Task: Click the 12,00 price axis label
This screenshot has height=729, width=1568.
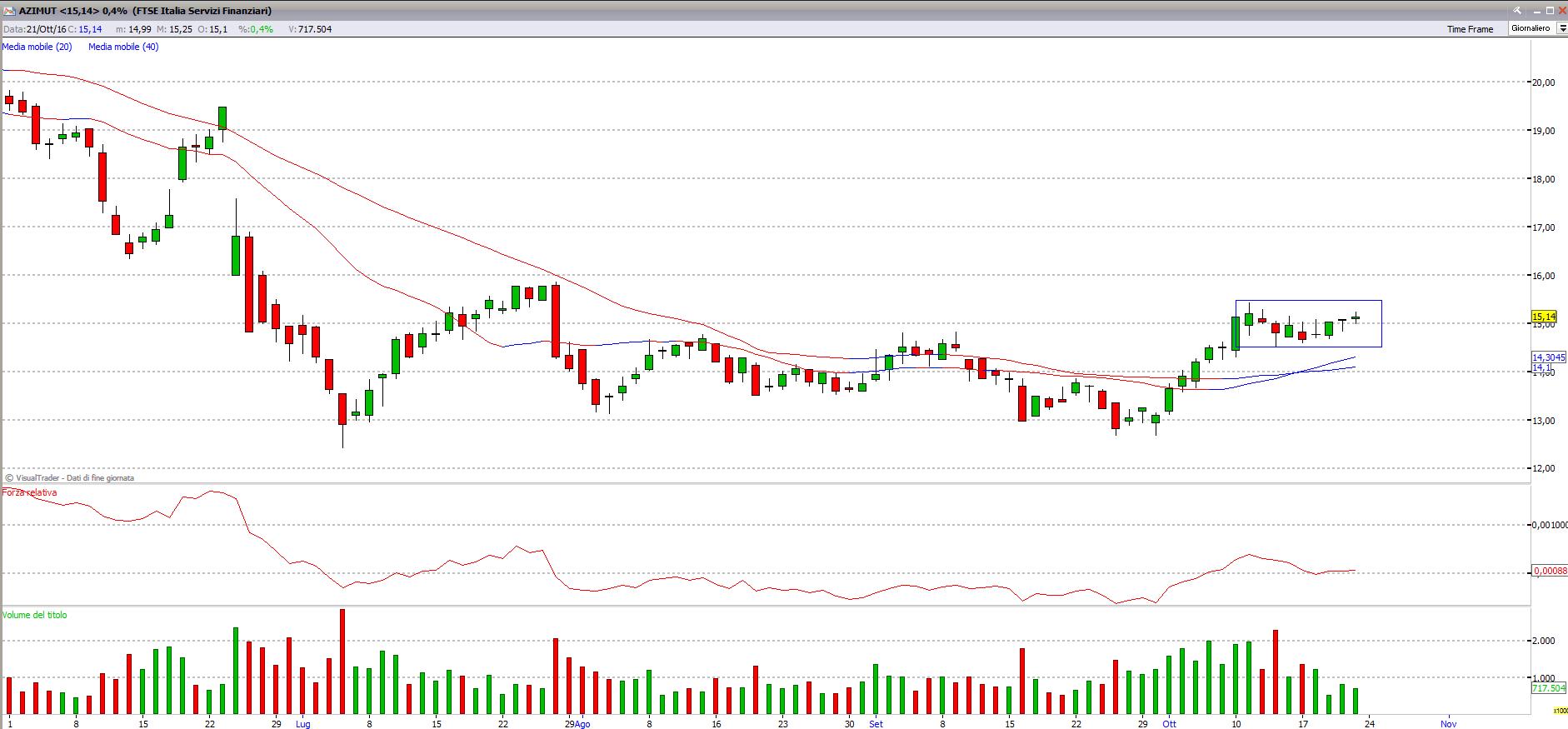Action: (x=1544, y=468)
